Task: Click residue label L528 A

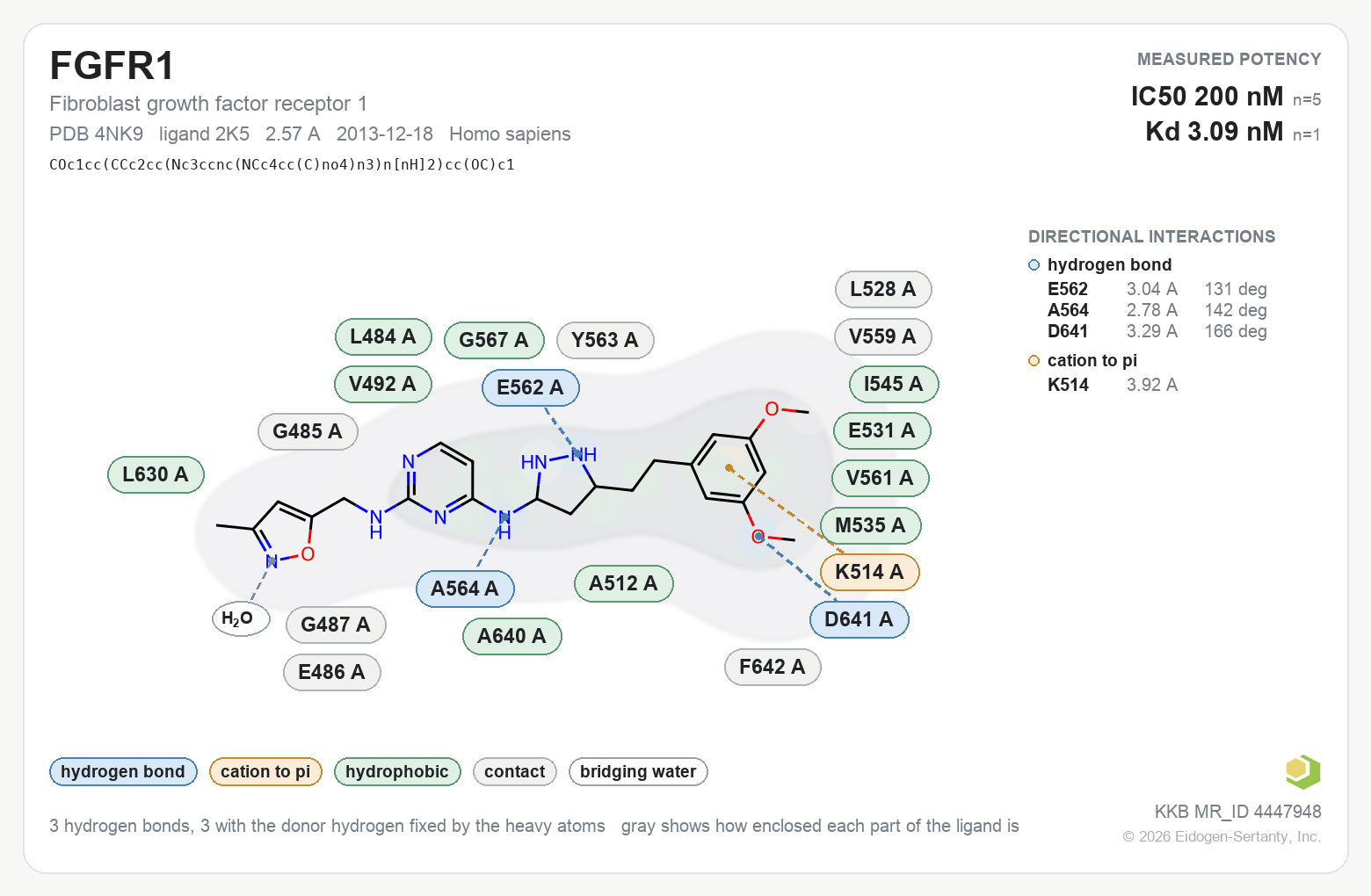Action: tap(883, 289)
